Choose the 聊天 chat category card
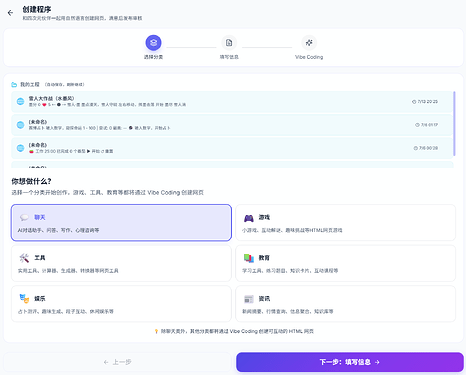 pyautogui.click(x=121, y=223)
